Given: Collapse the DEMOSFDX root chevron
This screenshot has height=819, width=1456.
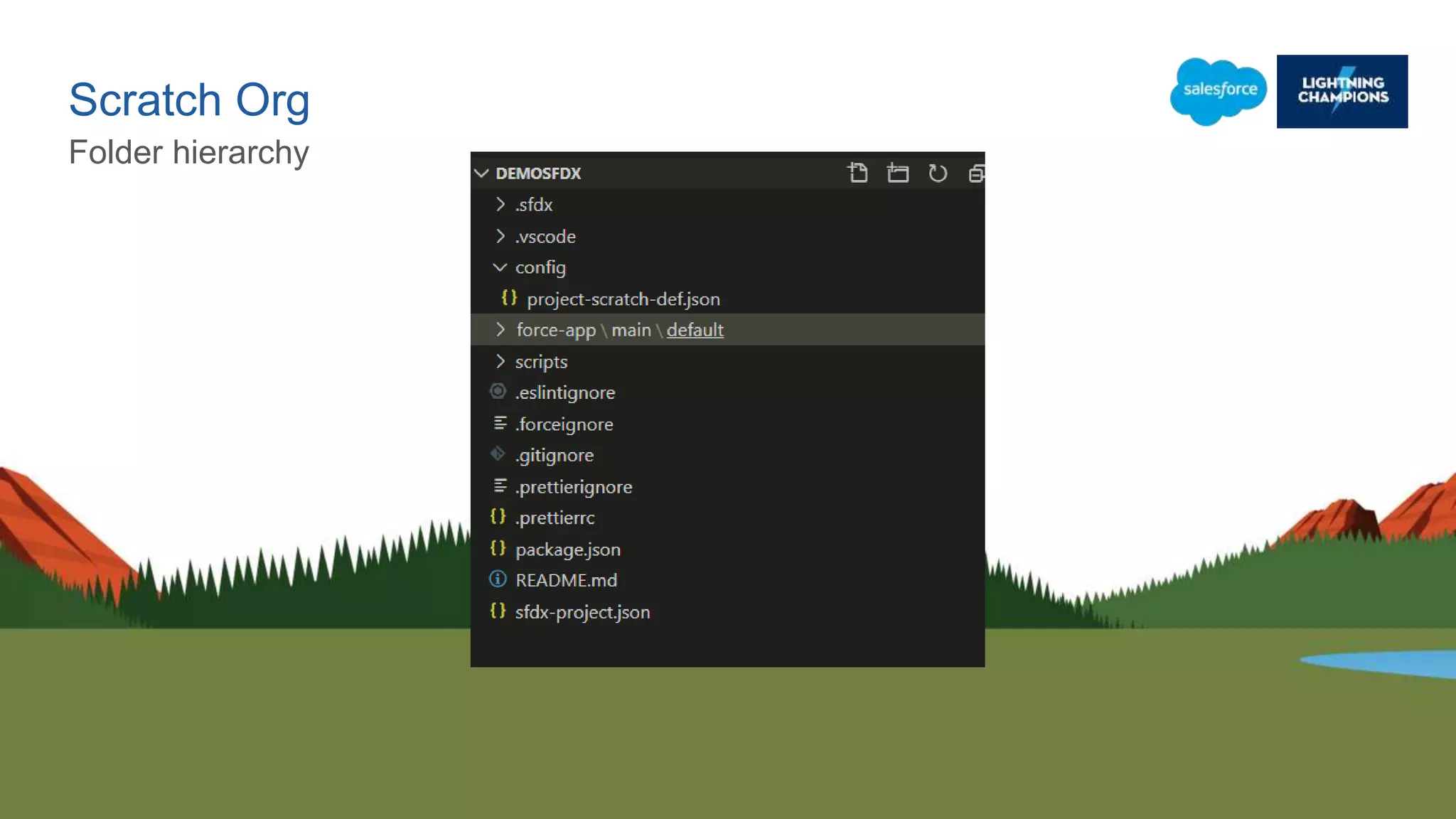Looking at the screenshot, I should point(481,173).
